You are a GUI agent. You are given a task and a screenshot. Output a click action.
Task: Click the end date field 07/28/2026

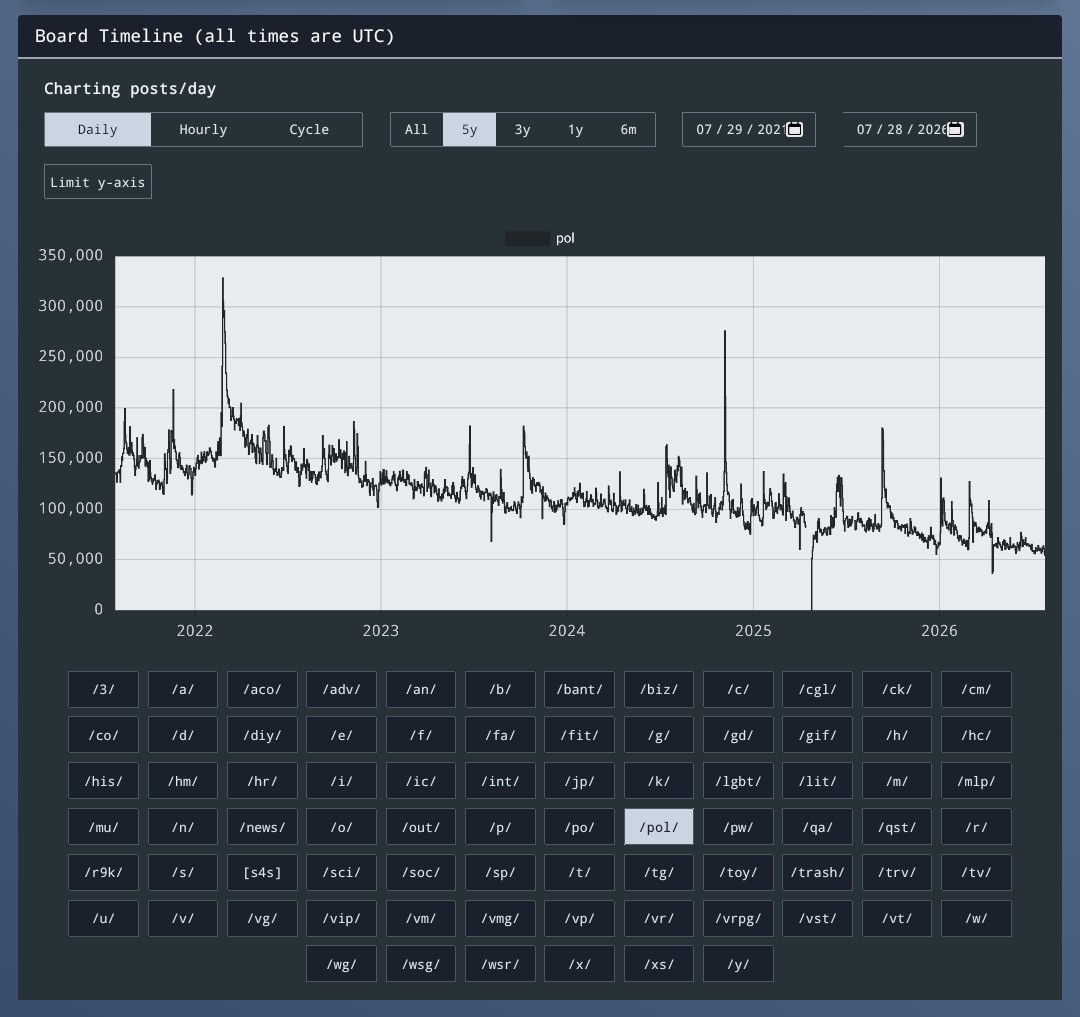(910, 129)
